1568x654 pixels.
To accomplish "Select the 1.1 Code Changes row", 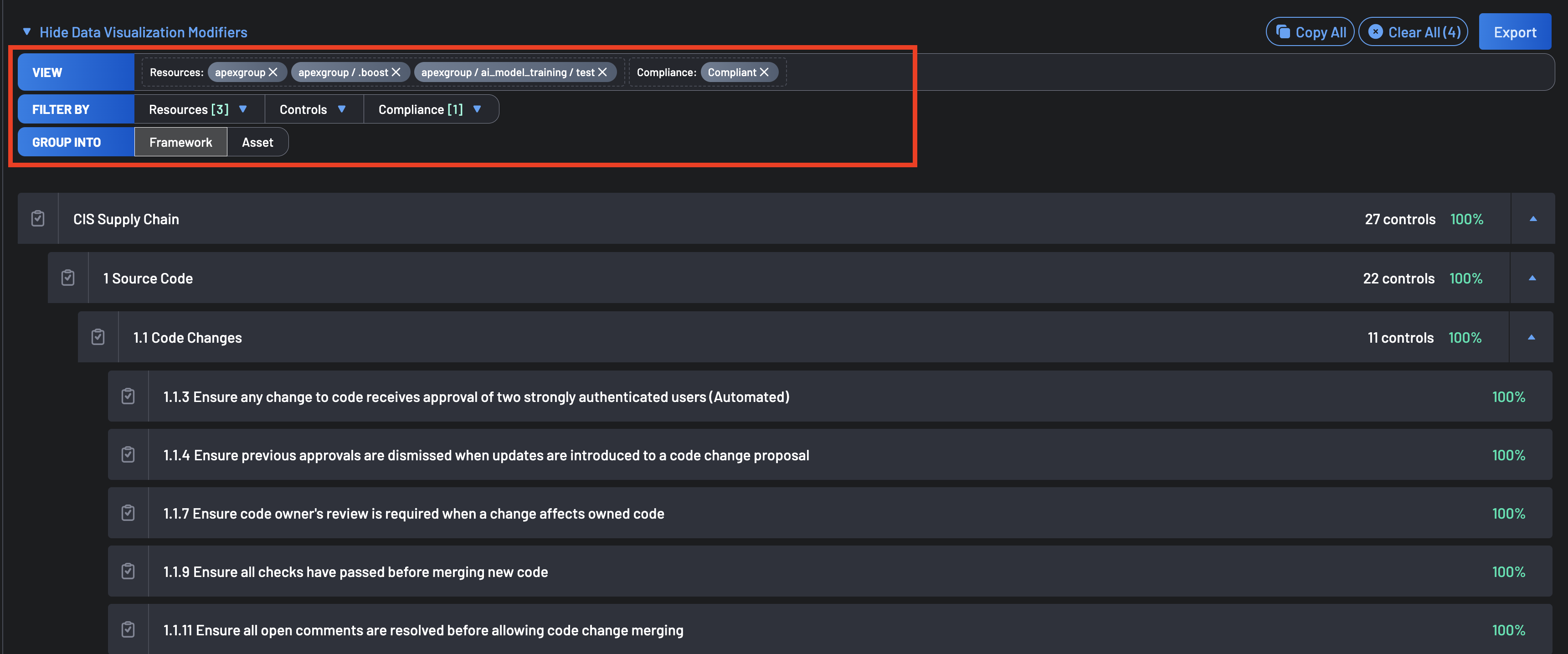I will coord(816,337).
